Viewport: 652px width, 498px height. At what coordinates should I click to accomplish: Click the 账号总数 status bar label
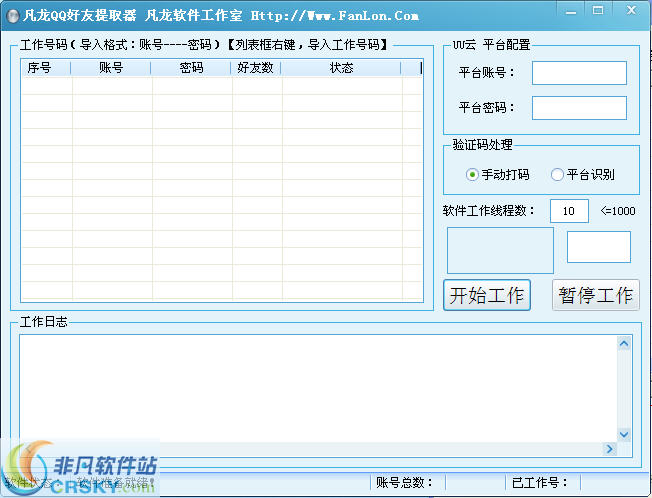[x=404, y=483]
